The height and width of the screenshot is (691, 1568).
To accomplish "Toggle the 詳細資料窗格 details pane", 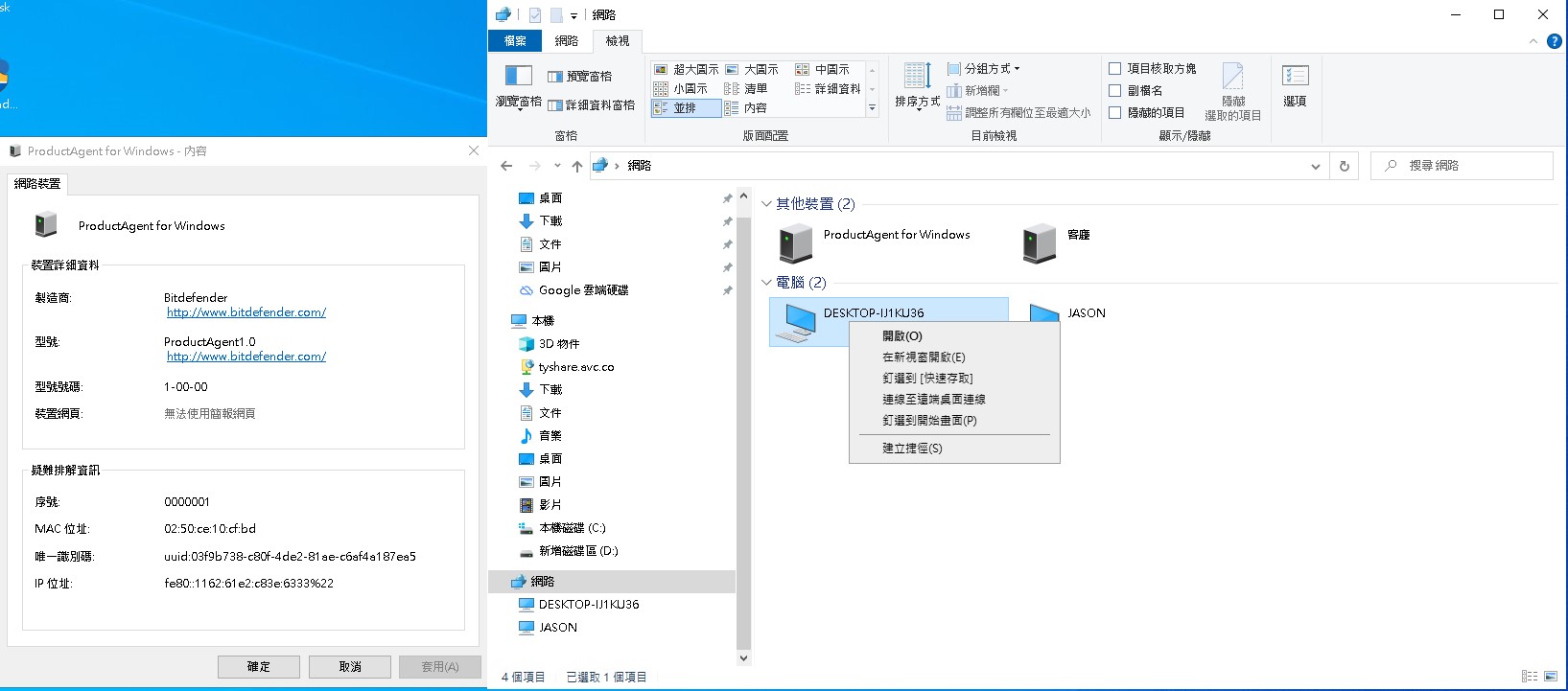I will click(591, 105).
